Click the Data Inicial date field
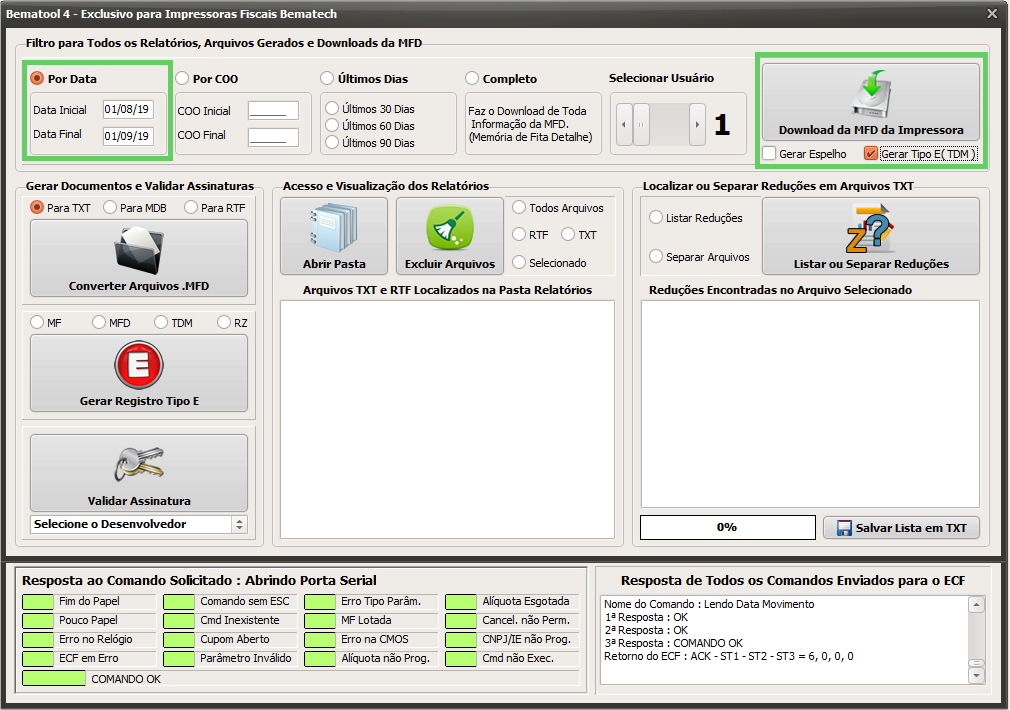This screenshot has height=710, width=1010. point(128,110)
